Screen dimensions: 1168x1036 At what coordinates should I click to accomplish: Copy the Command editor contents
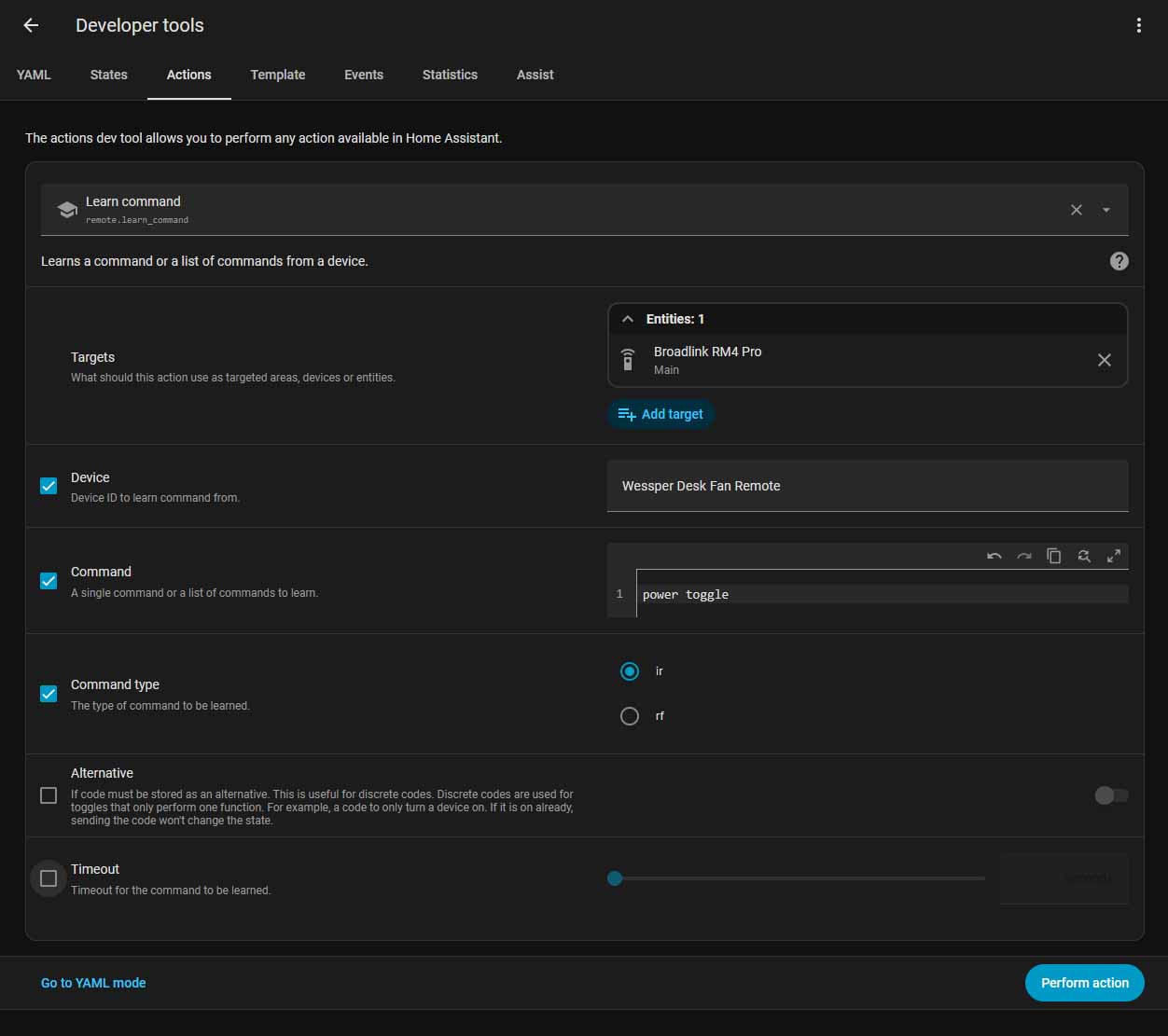coord(1053,556)
